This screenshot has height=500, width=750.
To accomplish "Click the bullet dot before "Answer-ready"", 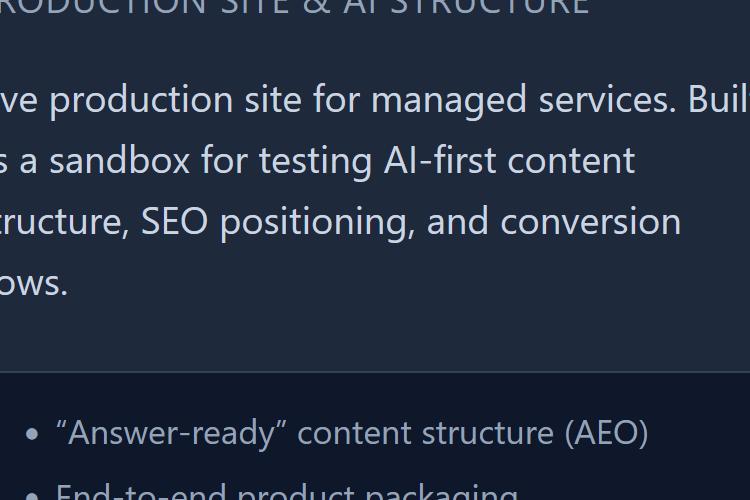I will point(33,434).
